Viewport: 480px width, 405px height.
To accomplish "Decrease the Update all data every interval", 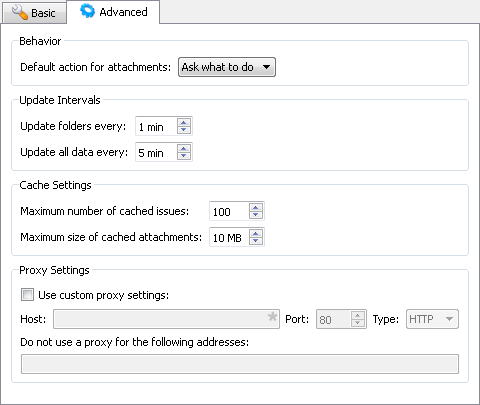I will 184,156.
